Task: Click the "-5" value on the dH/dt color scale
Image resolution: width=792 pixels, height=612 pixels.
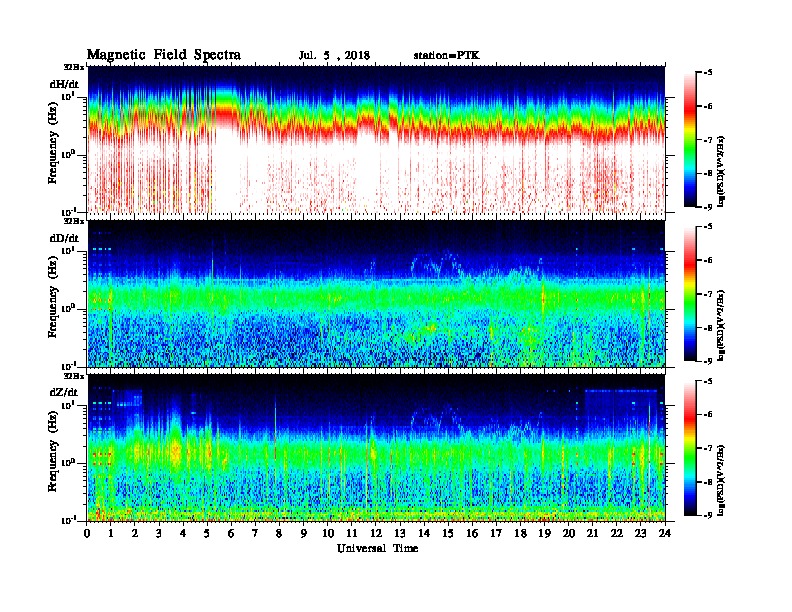Action: point(708,73)
